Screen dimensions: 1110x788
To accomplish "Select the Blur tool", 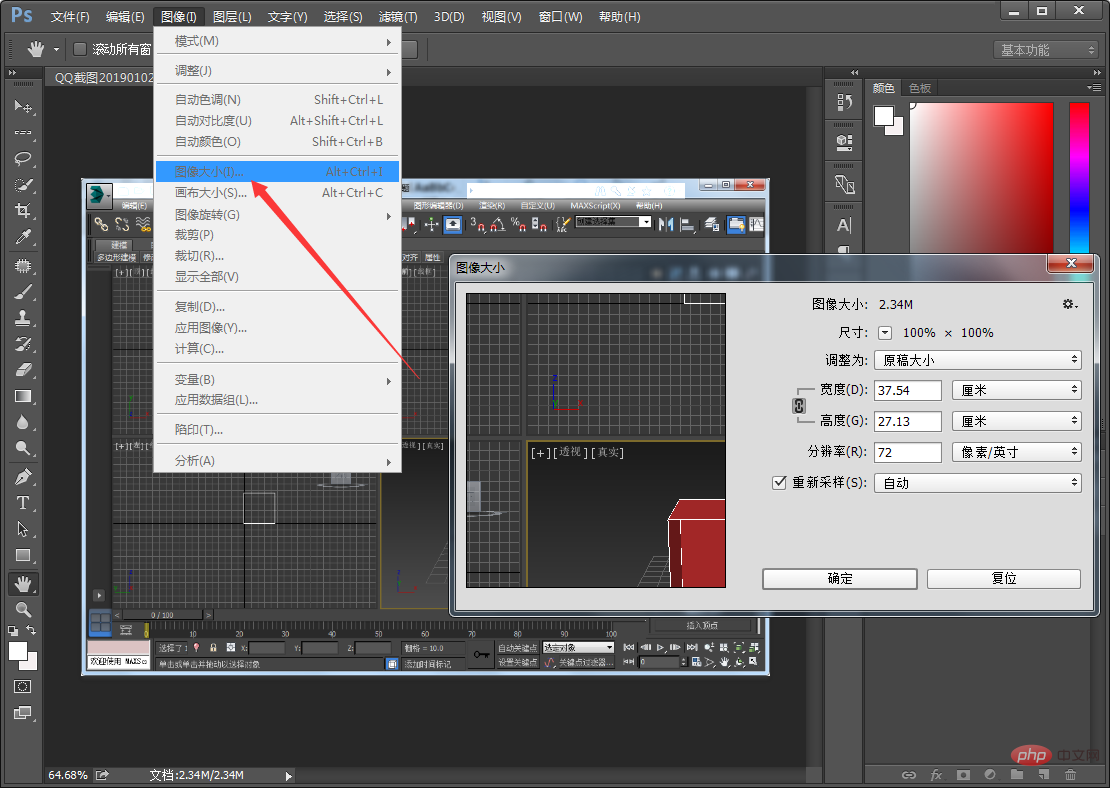I will point(23,423).
